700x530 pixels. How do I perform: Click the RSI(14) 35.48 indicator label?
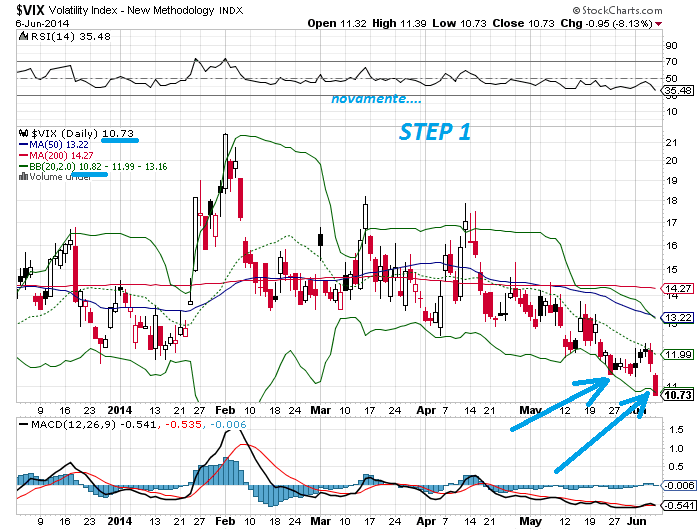71,37
